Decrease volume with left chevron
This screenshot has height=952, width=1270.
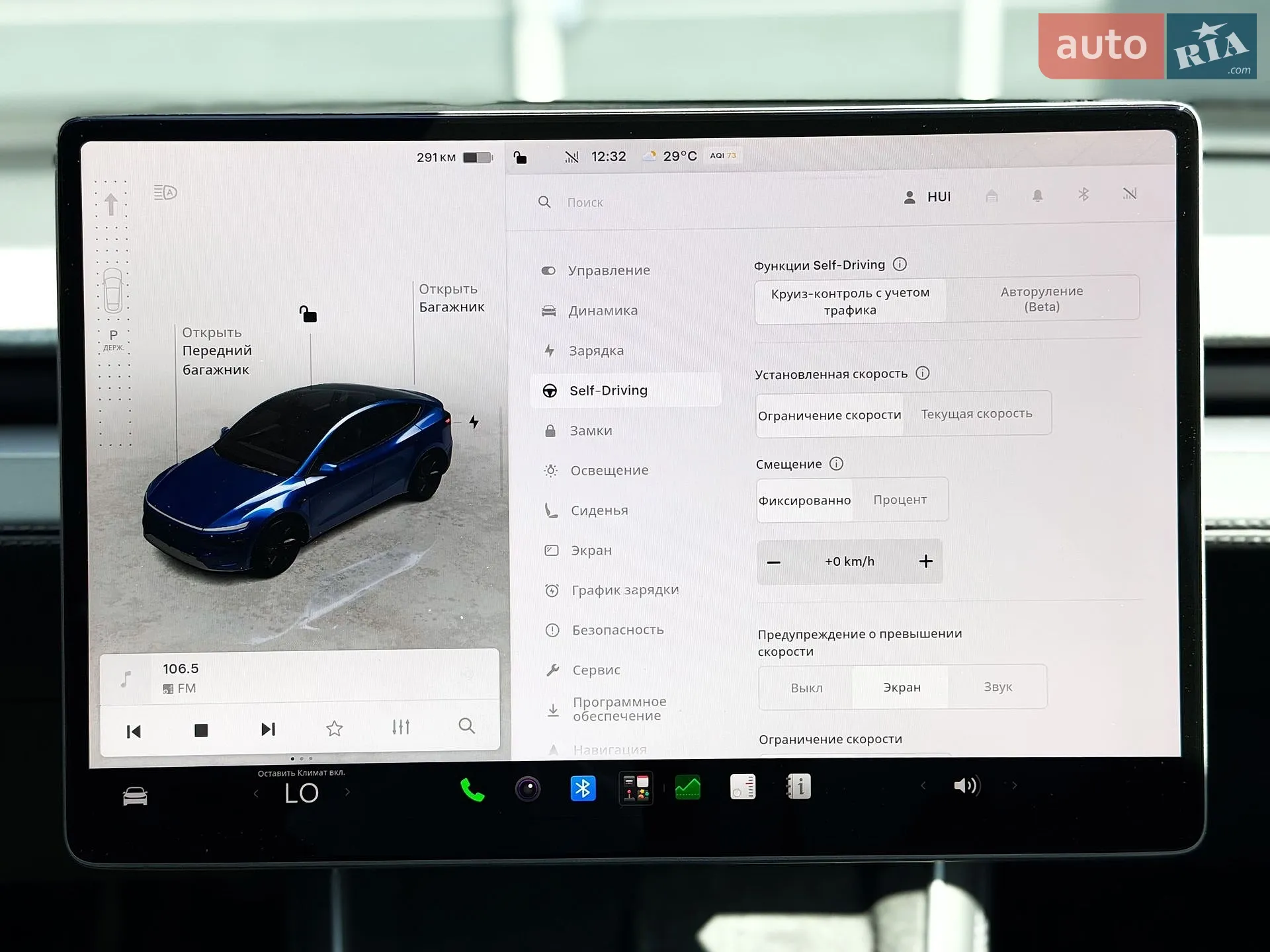coord(923,785)
